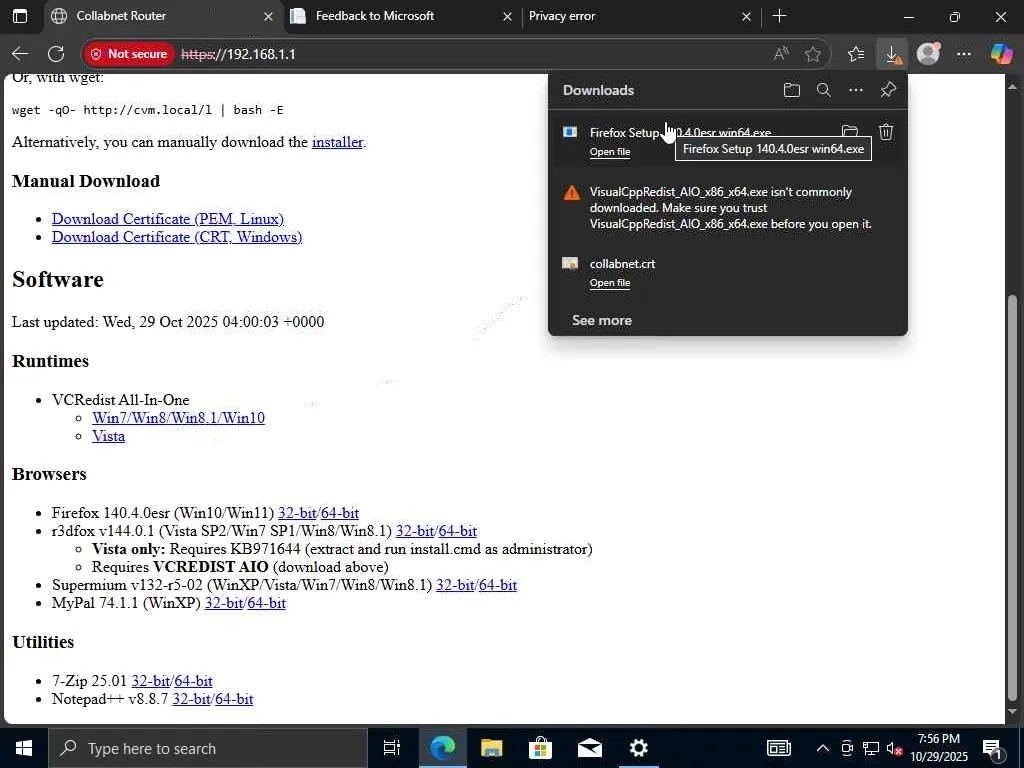Click the page vertical scrollbar thumb
The image size is (1024, 768).
coord(1013,496)
